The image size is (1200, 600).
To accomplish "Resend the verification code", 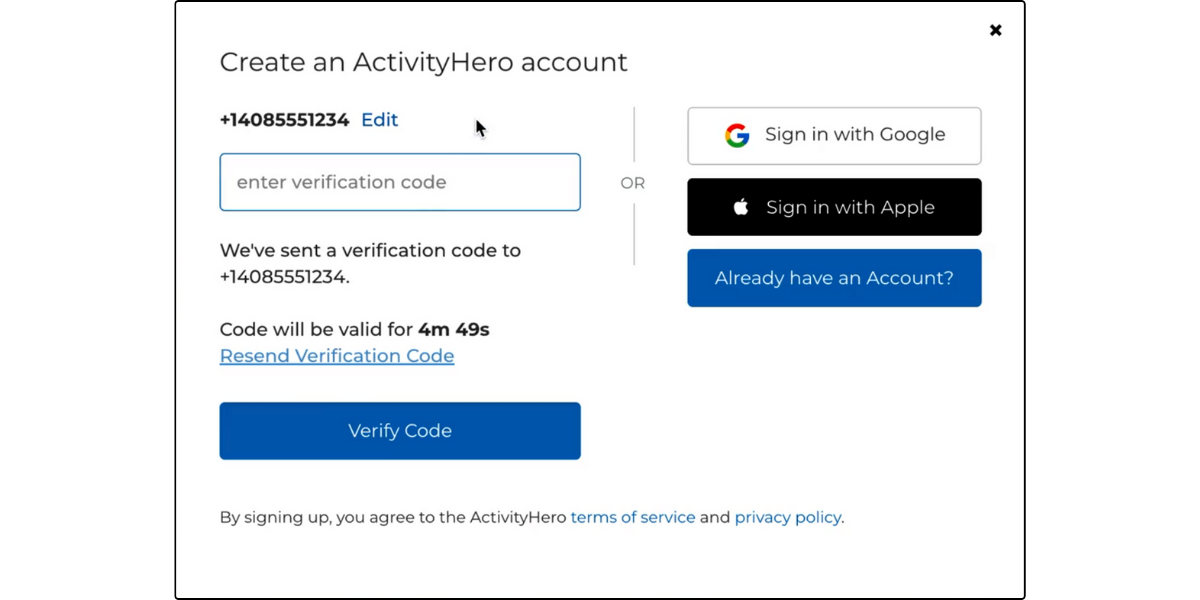I will (x=337, y=356).
